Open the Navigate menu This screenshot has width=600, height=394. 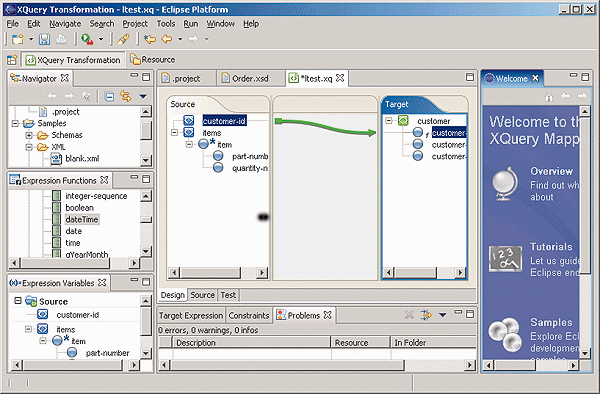point(65,24)
